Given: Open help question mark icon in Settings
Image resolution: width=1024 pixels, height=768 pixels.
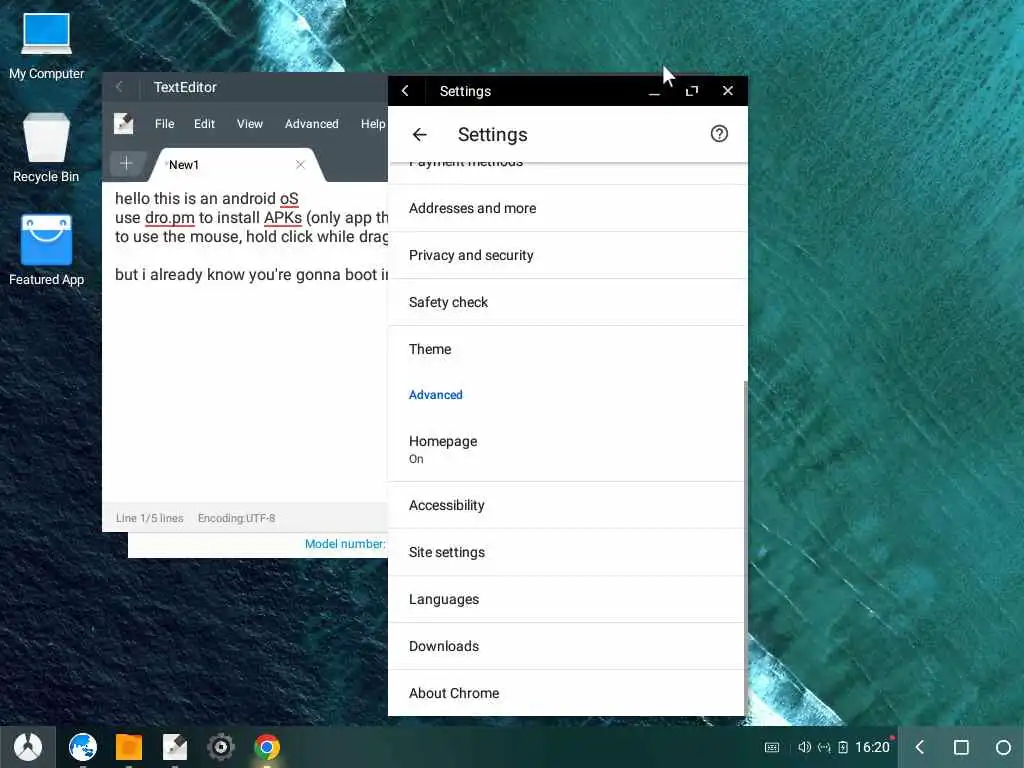Looking at the screenshot, I should 719,134.
